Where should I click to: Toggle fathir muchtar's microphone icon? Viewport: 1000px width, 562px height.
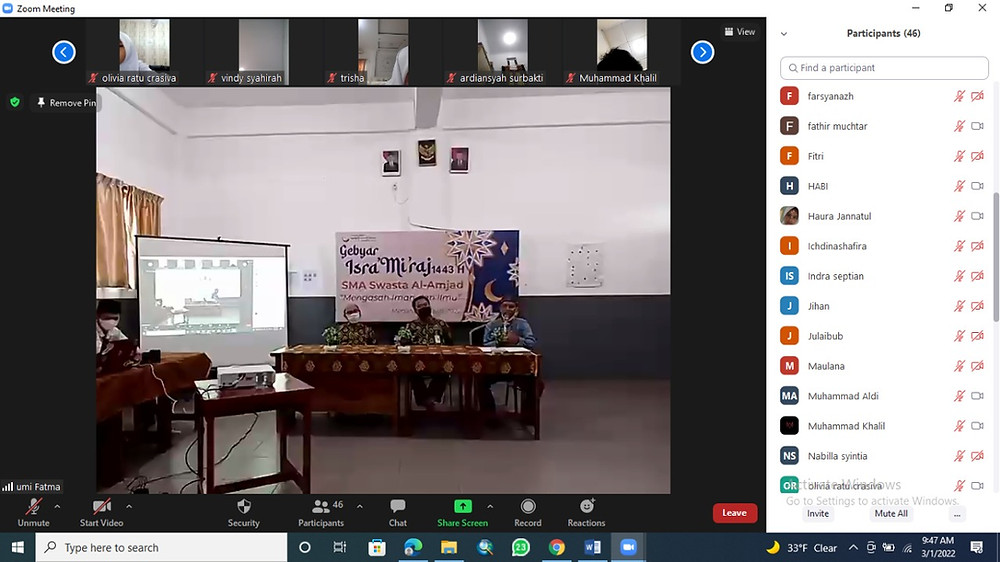tap(959, 126)
